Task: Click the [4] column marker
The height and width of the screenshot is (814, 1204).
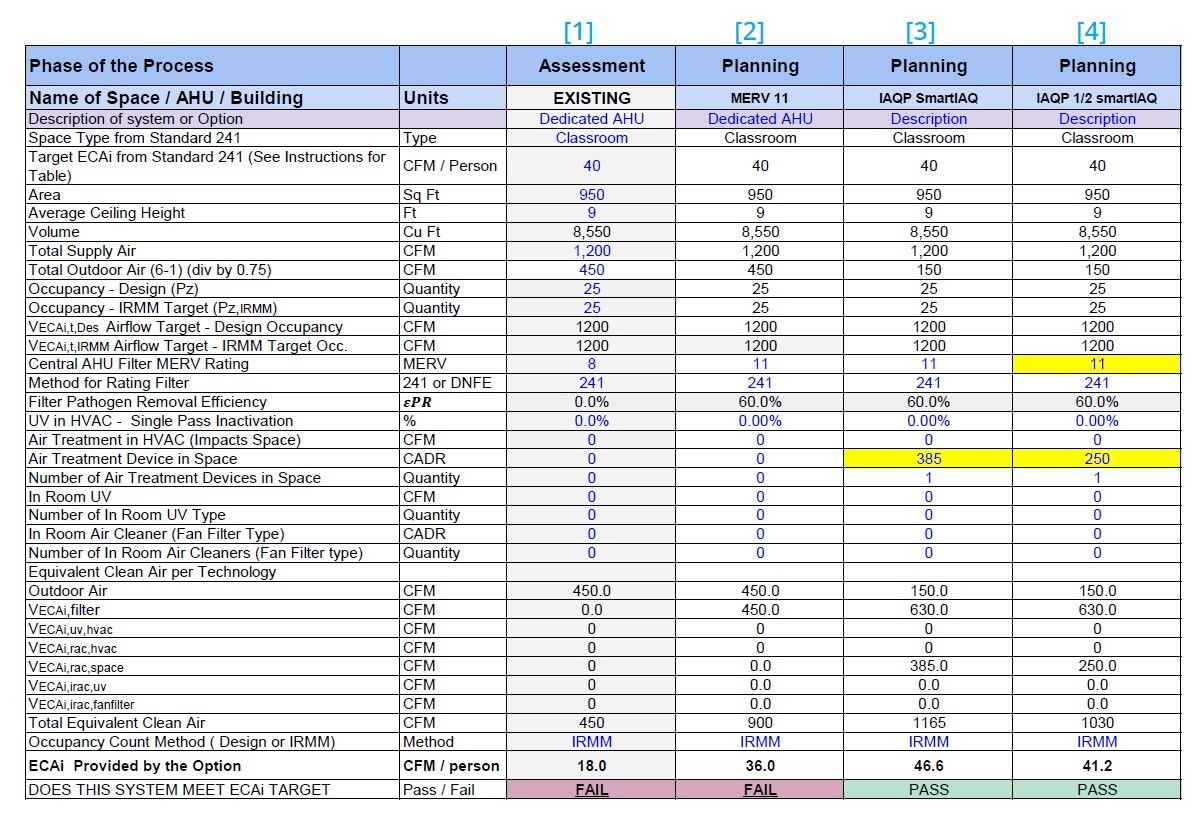Action: click(1091, 32)
